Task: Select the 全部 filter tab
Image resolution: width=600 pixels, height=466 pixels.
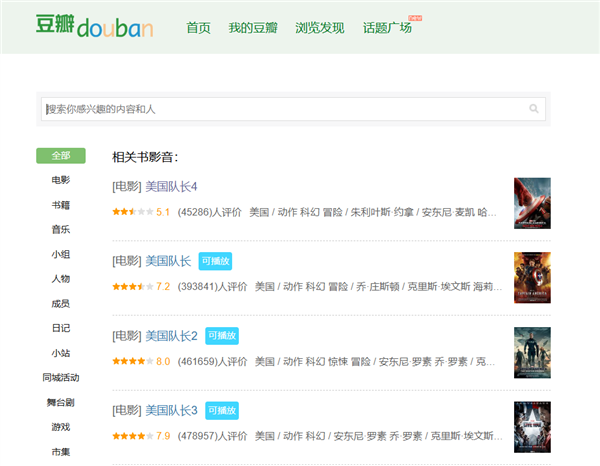Action: click(x=61, y=156)
